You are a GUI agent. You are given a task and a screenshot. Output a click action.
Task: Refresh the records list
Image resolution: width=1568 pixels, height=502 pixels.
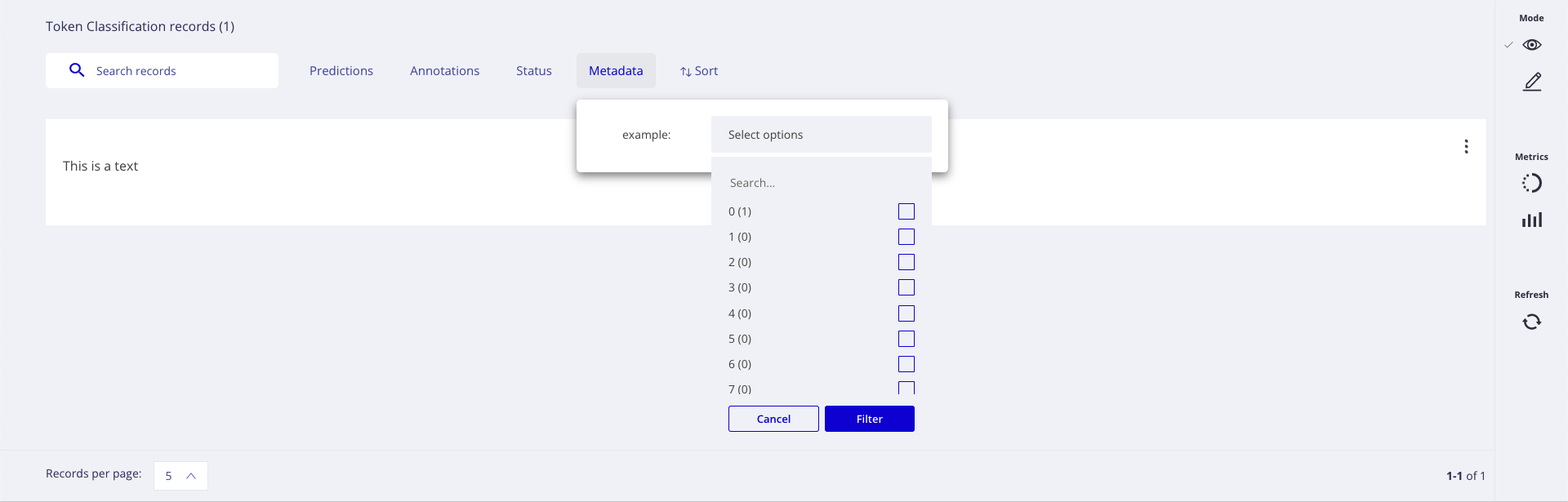pyautogui.click(x=1532, y=322)
